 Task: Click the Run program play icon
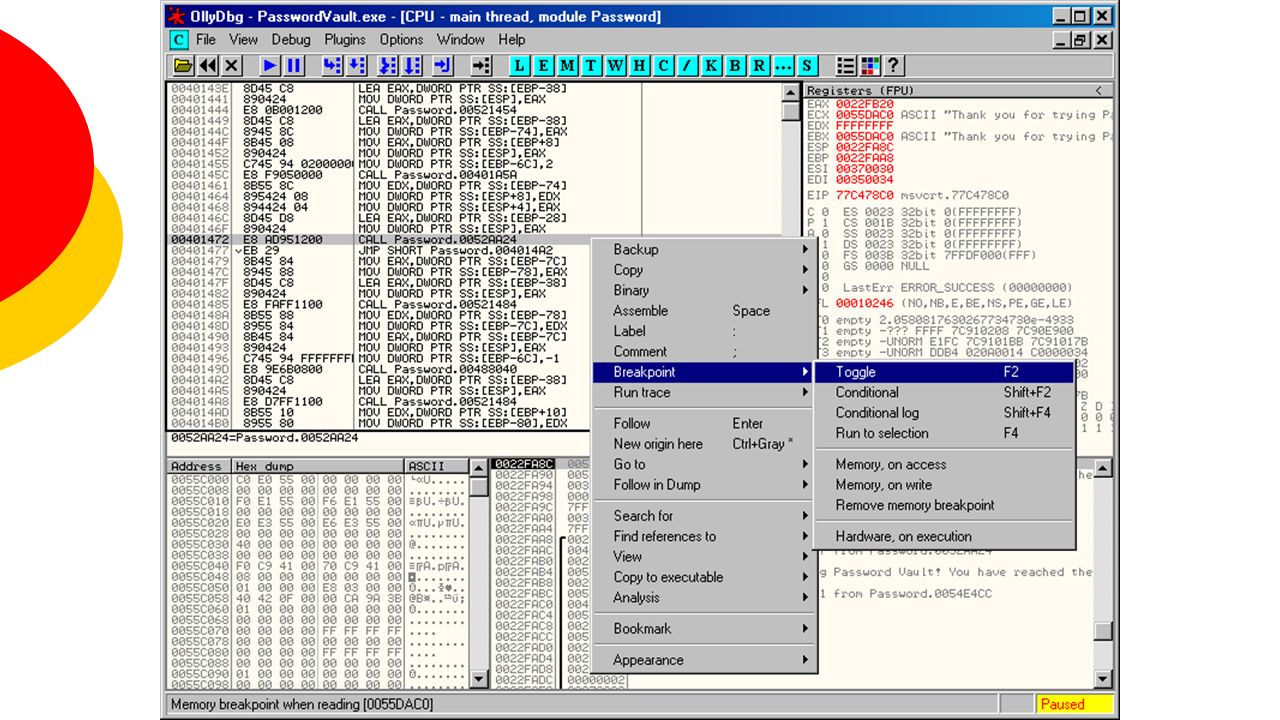point(270,66)
